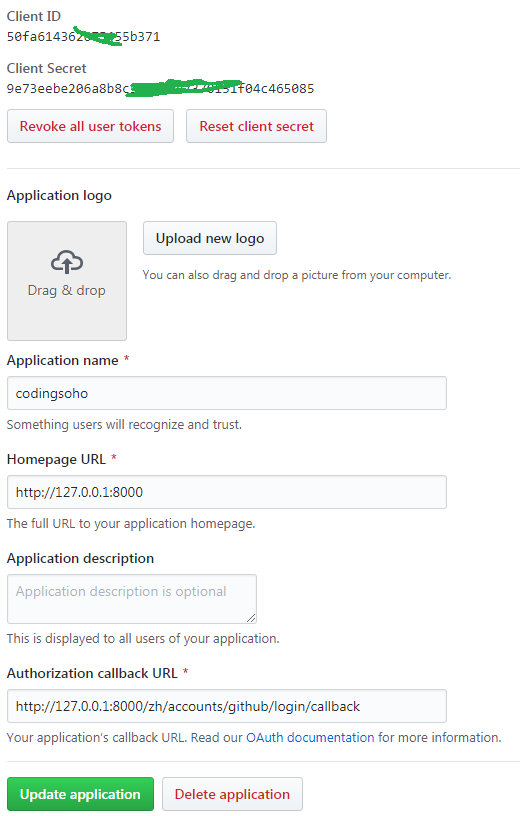Screen dimensions: 520x816
Task: Click the Homepage URL field label
Action: 56,459
